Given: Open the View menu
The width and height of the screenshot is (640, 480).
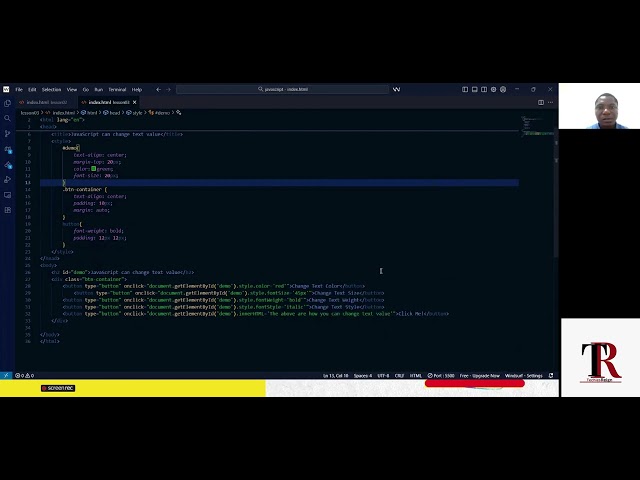Looking at the screenshot, I should pyautogui.click(x=72, y=89).
